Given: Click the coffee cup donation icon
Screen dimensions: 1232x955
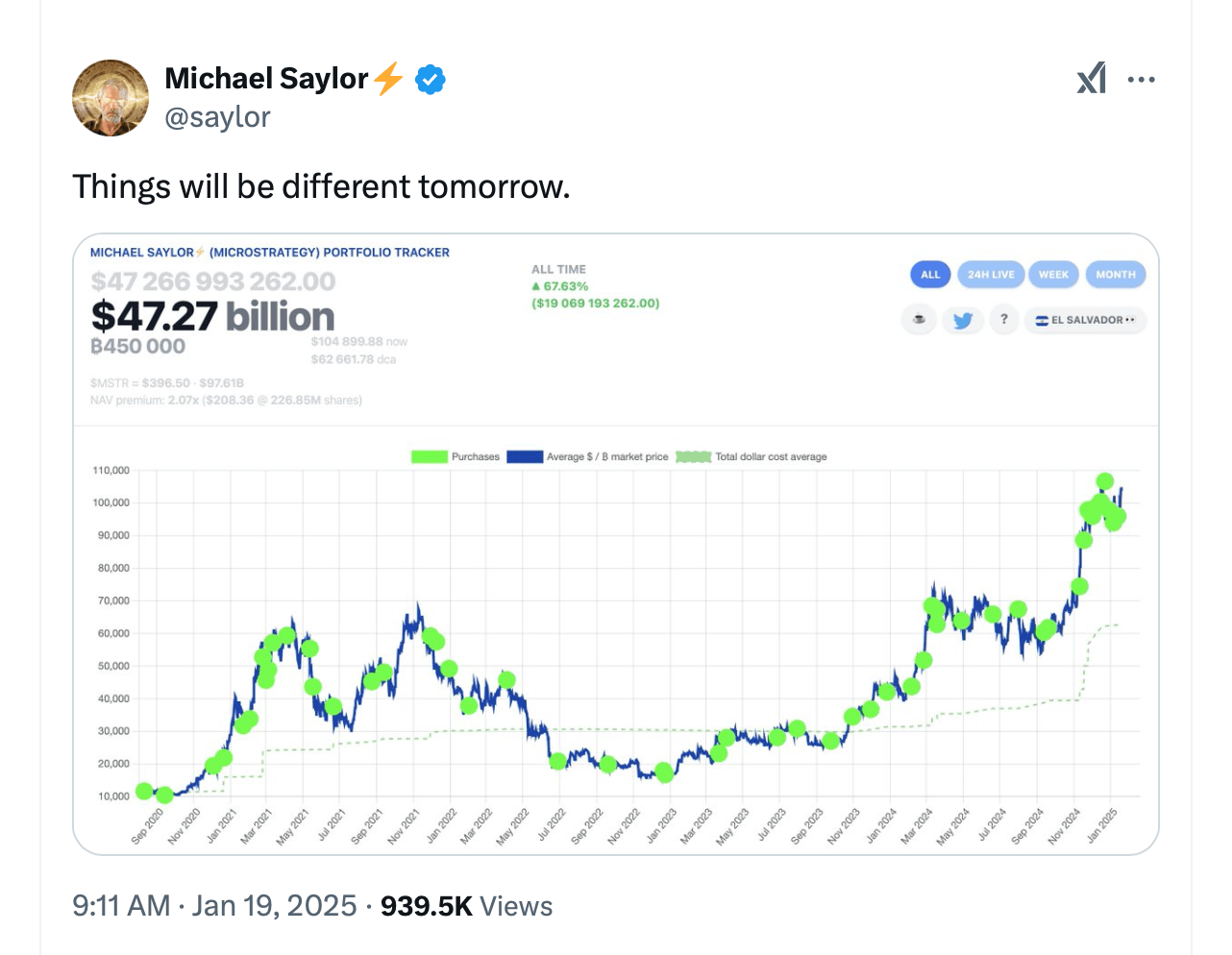Looking at the screenshot, I should click(x=919, y=319).
